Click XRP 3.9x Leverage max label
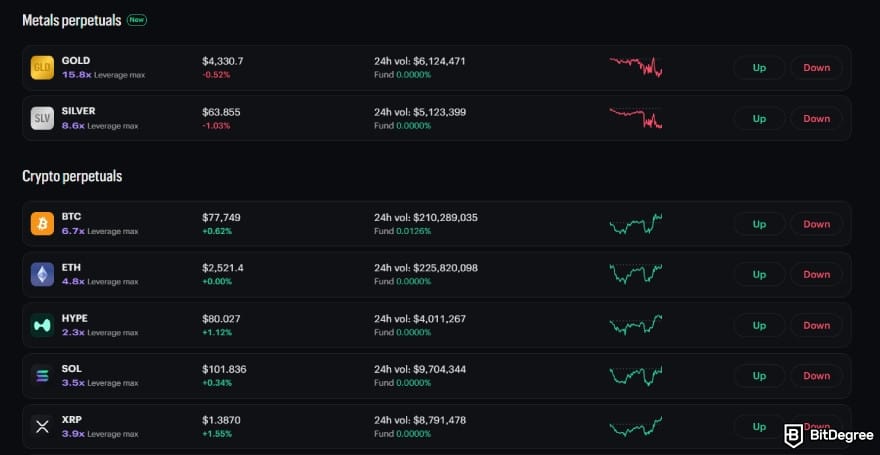This screenshot has height=455, width=880. point(100,434)
